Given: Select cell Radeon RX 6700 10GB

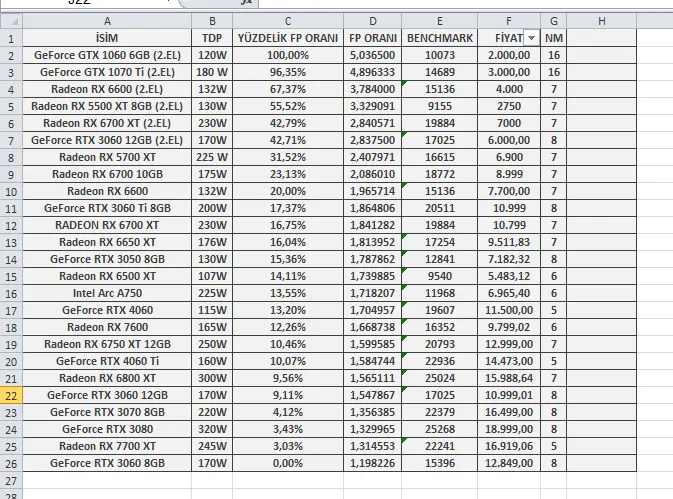Looking at the screenshot, I should tap(107, 174).
